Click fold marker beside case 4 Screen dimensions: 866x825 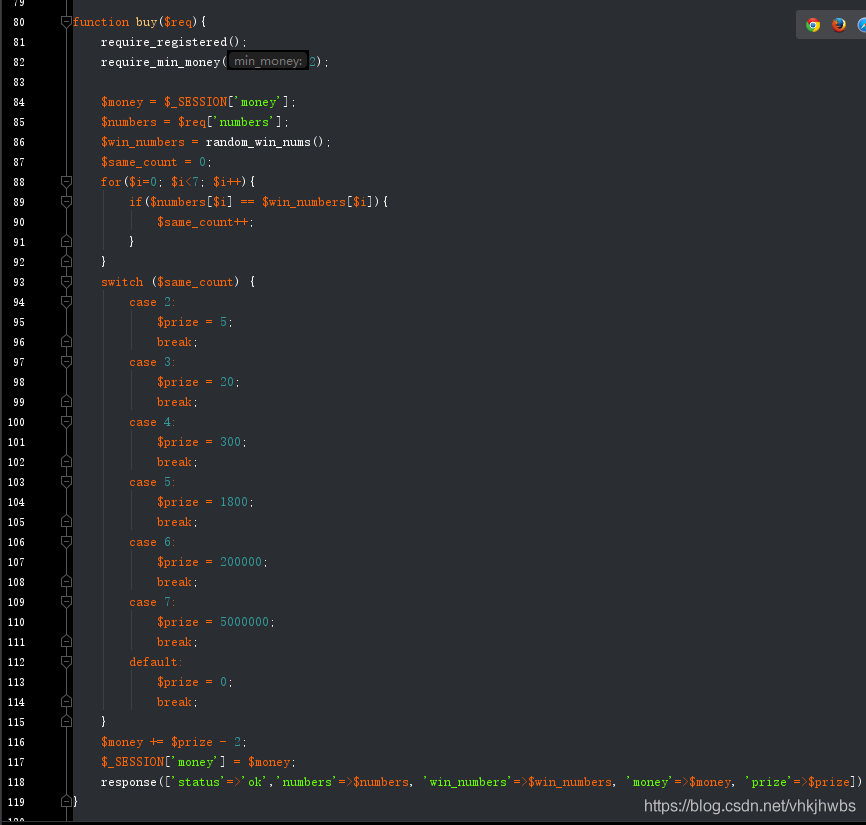tap(66, 422)
